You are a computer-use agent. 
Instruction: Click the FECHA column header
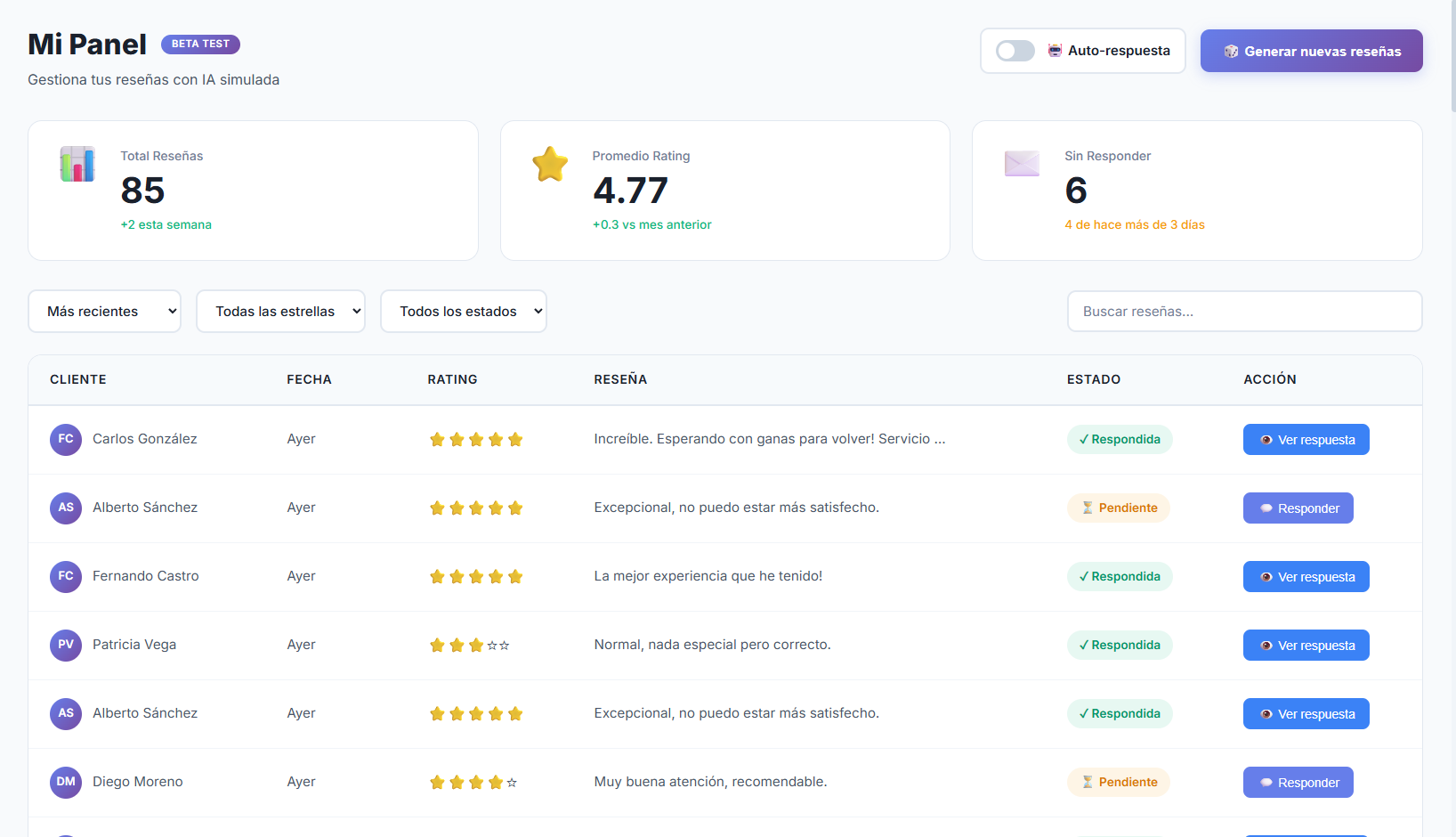click(x=309, y=379)
